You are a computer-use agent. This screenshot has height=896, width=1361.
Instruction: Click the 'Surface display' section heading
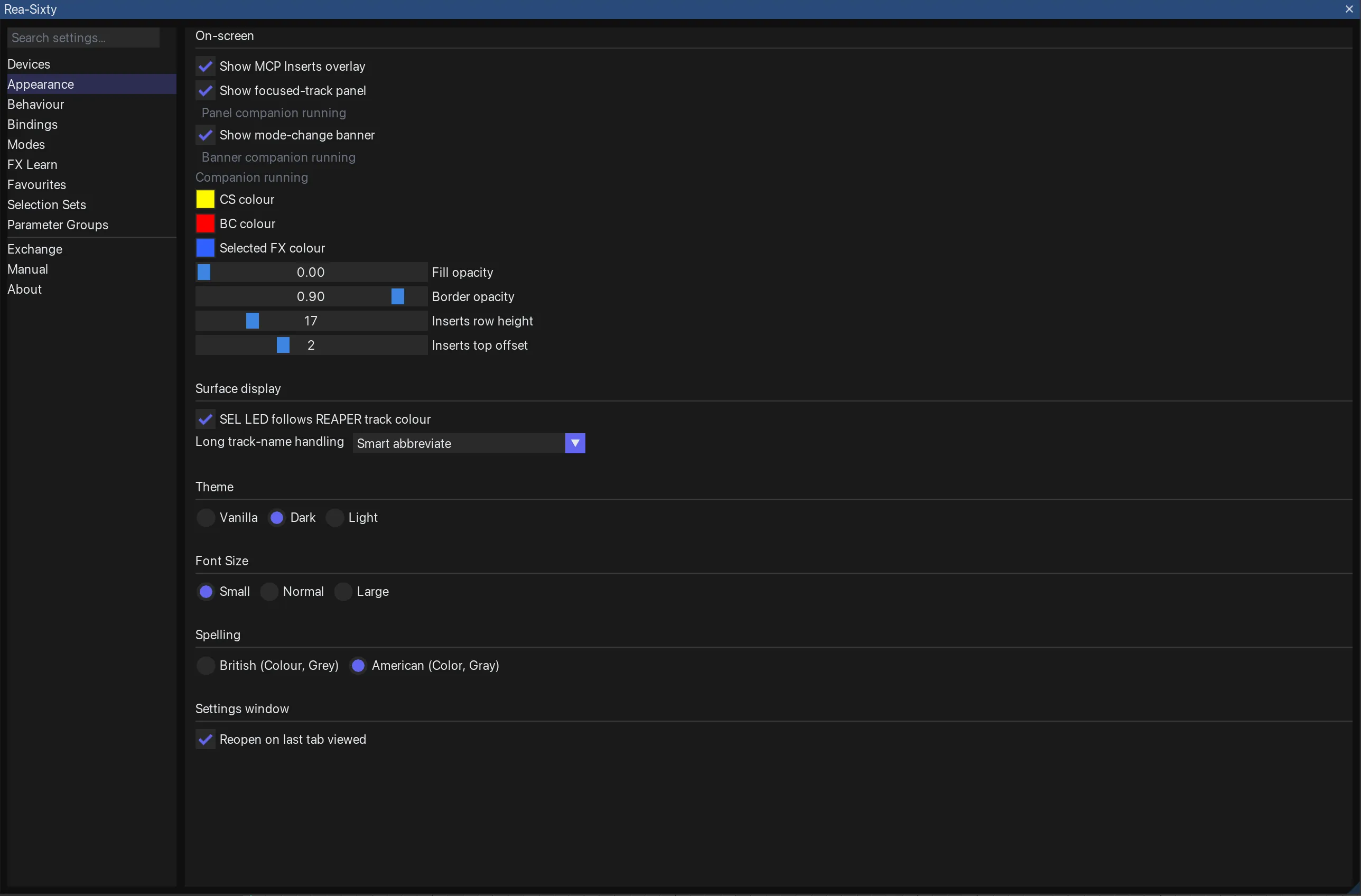[238, 388]
